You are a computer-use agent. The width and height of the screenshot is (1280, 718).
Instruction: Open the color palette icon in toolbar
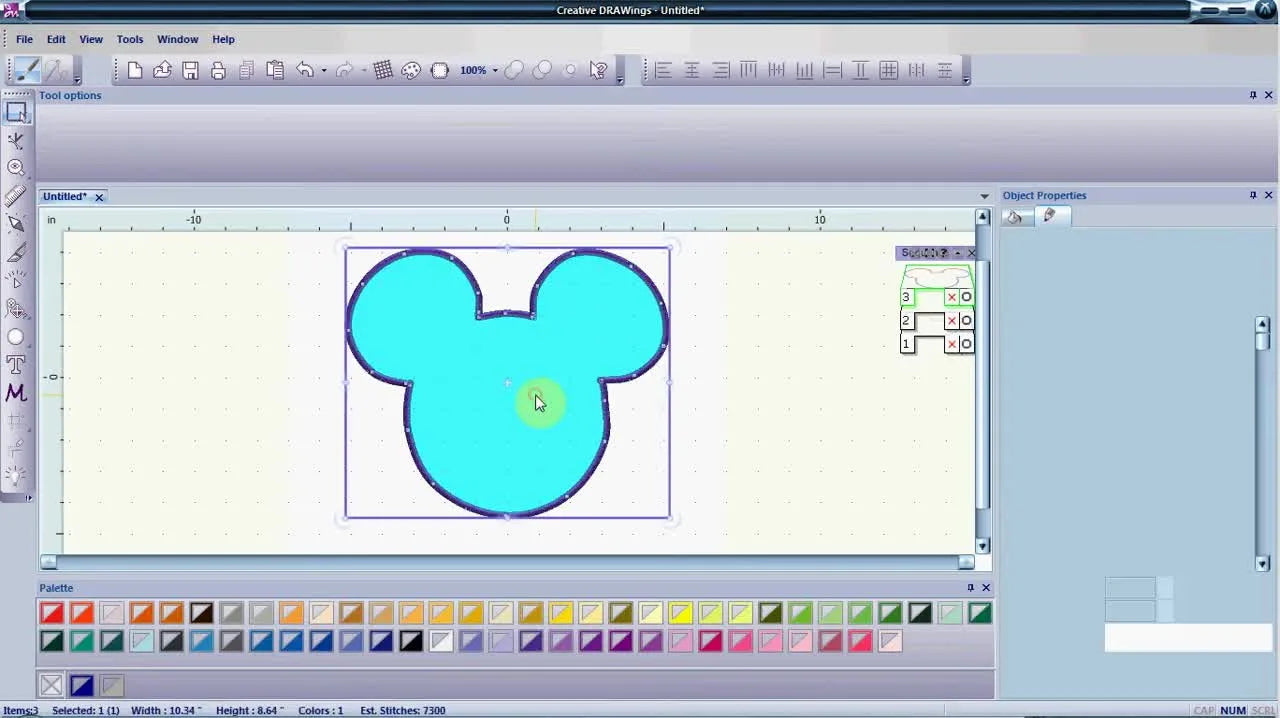coord(411,70)
